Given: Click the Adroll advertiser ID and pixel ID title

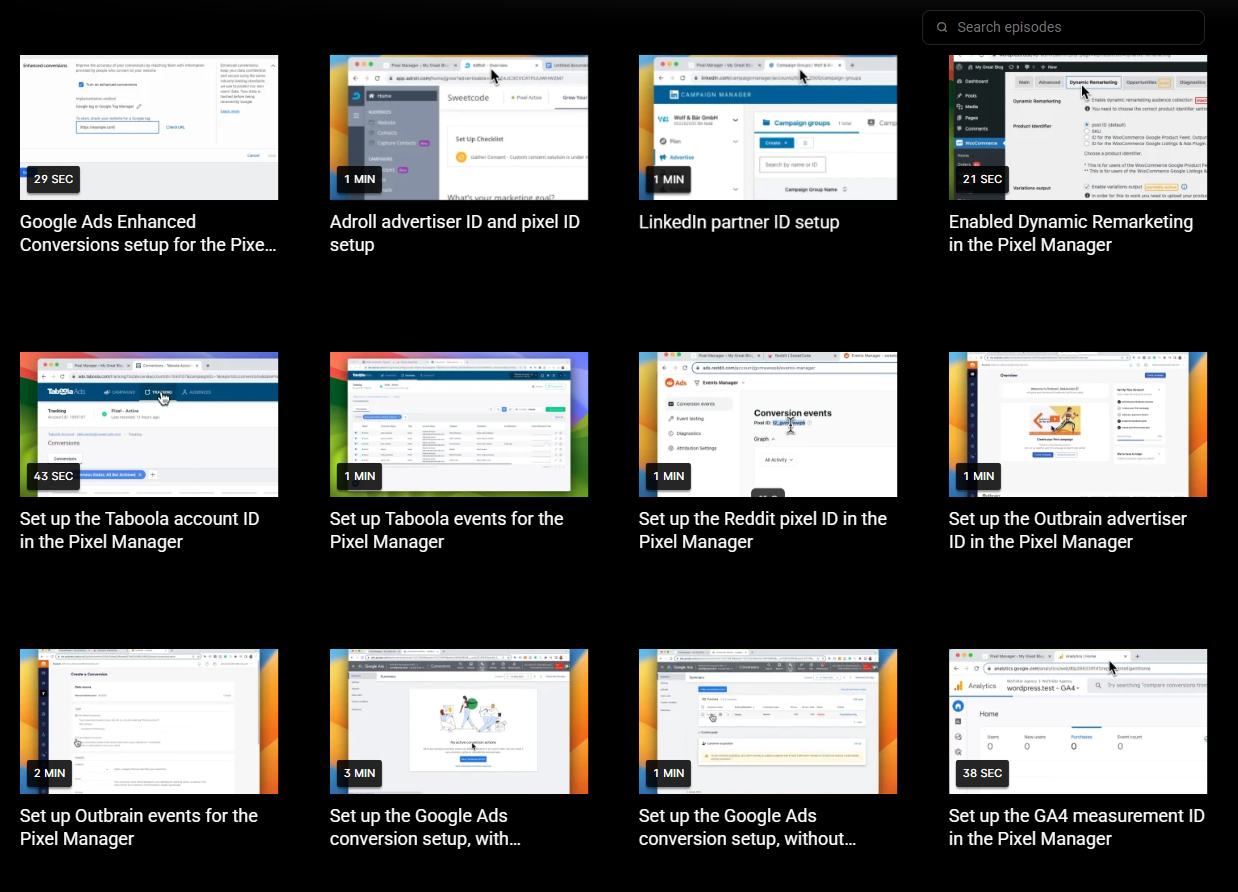Looking at the screenshot, I should tap(454, 233).
